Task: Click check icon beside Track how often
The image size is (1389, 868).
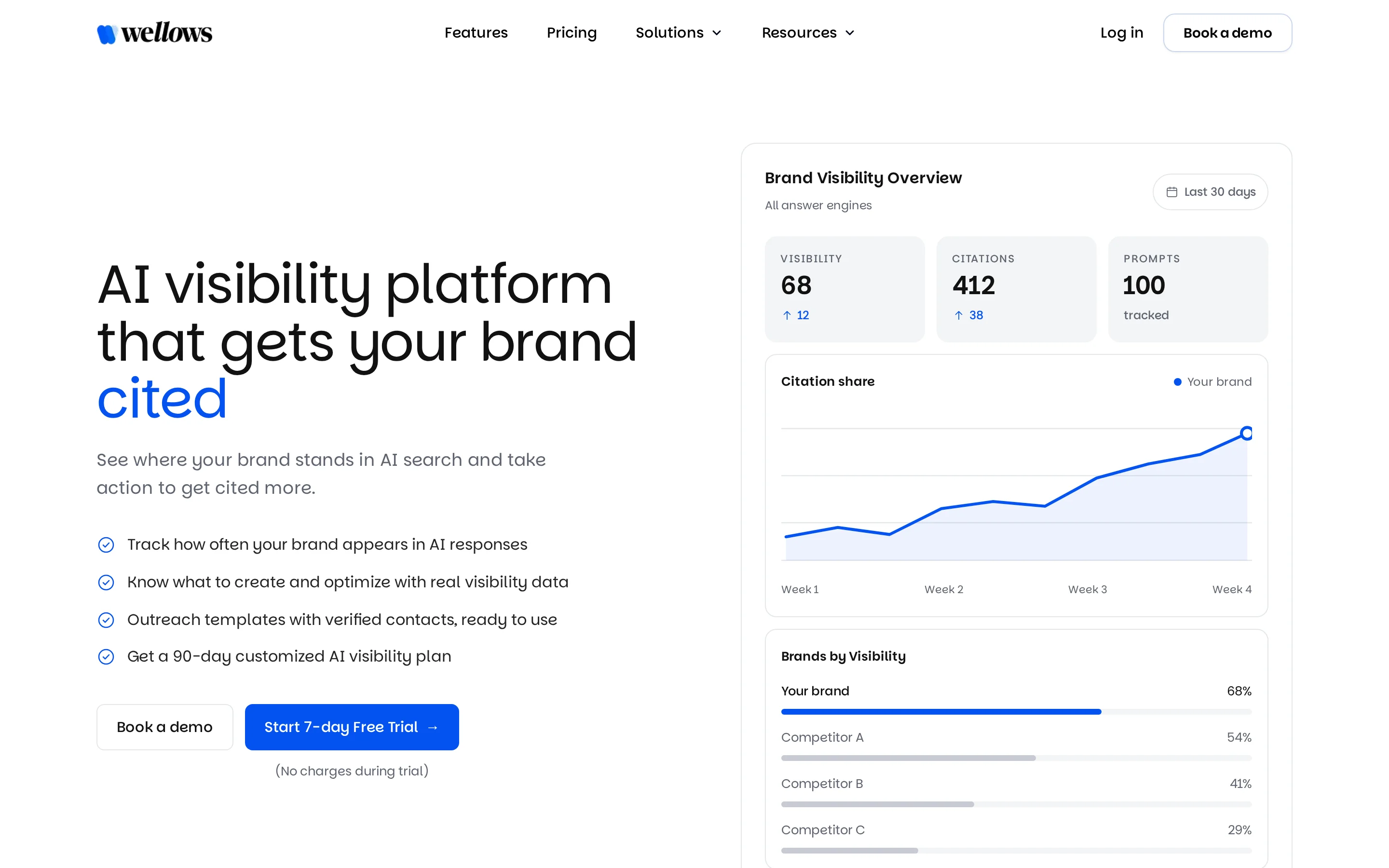Action: pyautogui.click(x=106, y=545)
